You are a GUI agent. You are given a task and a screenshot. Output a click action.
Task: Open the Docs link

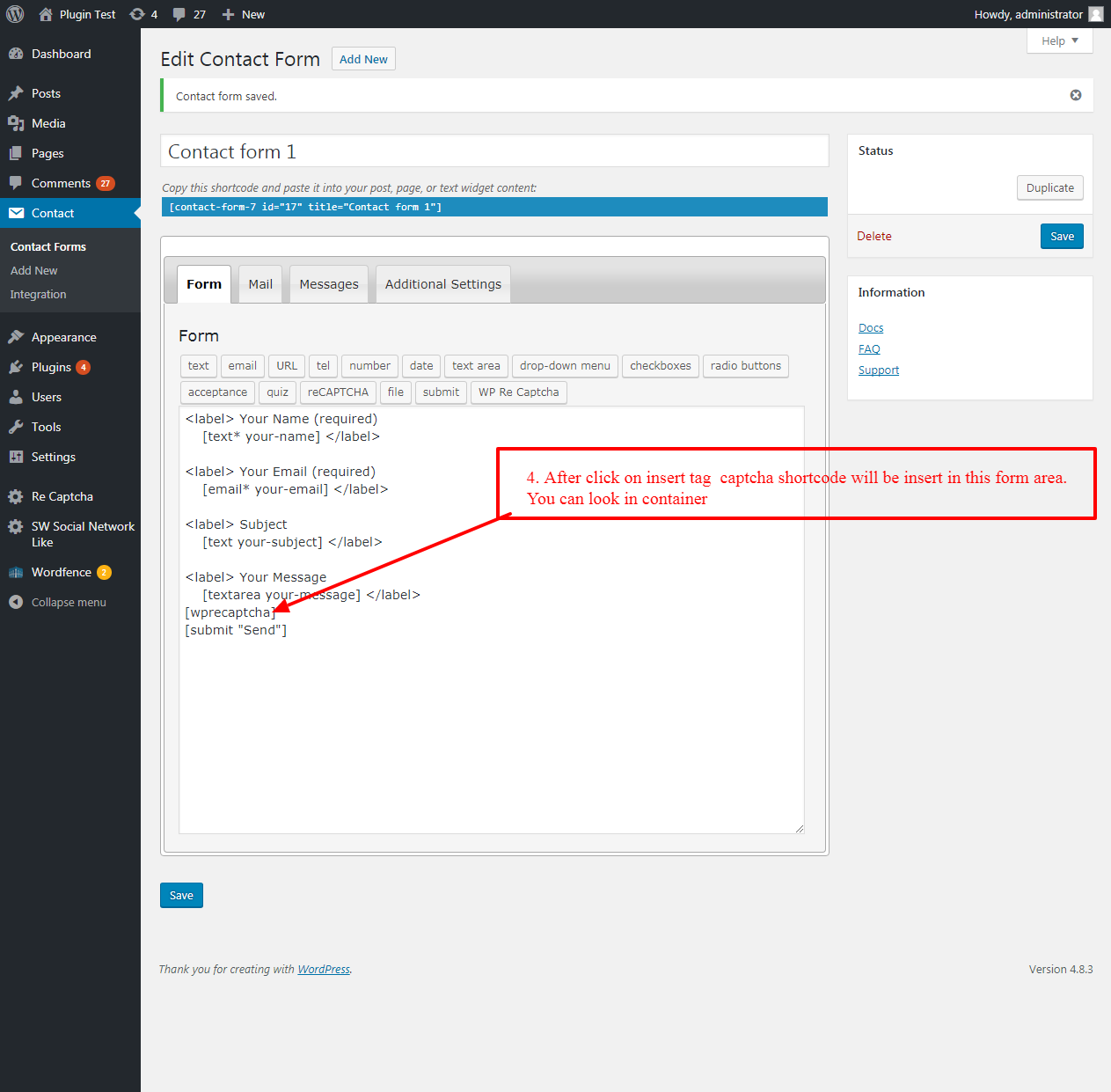tap(871, 328)
